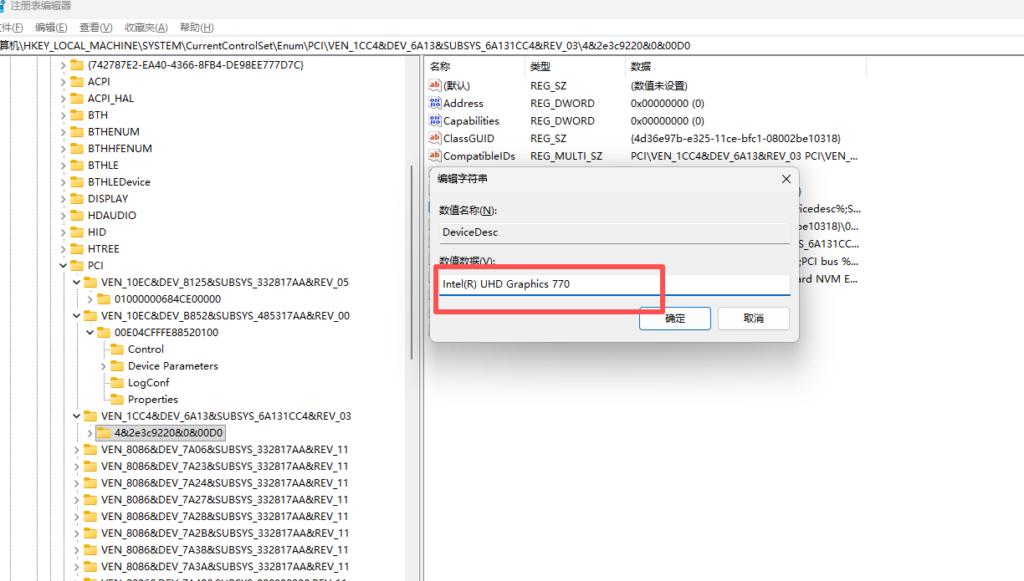Click the CompatibleIDs value icon
Viewport: 1024px width, 581px height.
[x=435, y=156]
